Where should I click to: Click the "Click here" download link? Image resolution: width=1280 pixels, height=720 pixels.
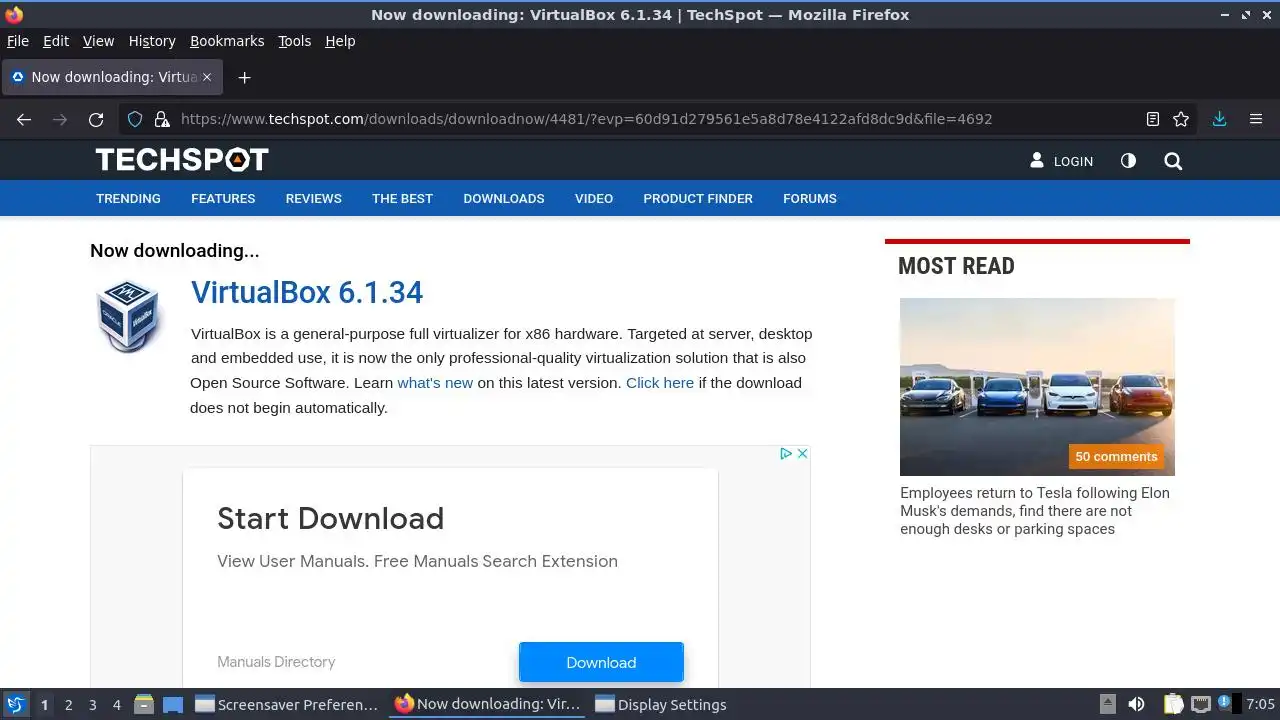(x=660, y=382)
